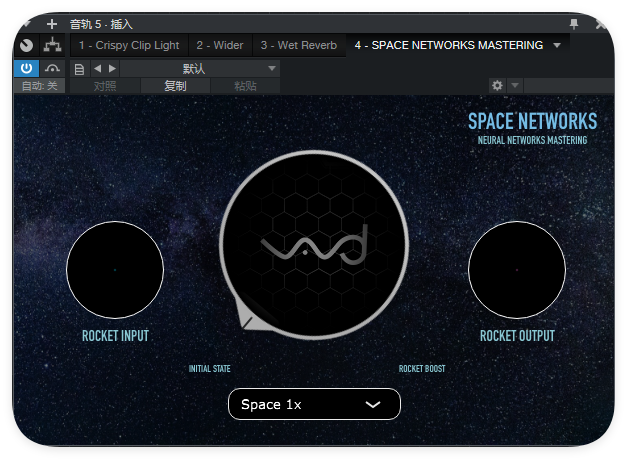Image resolution: width=627 pixels, height=459 pixels.
Task: Click the large central mastering dial
Action: [x=314, y=245]
